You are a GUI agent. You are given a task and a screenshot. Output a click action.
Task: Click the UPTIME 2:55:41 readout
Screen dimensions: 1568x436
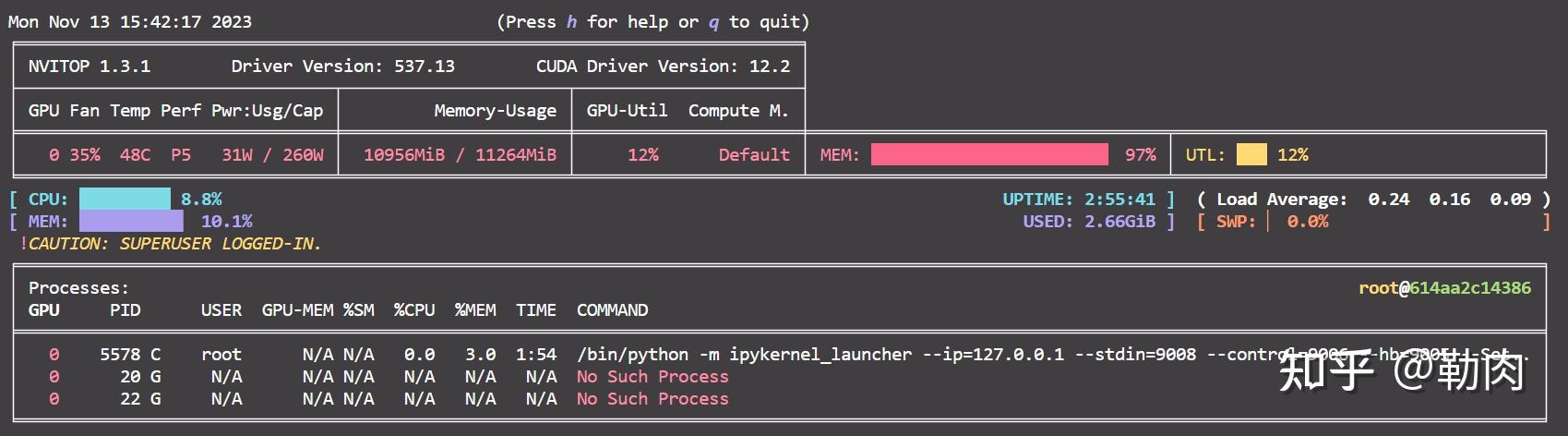pos(1079,200)
